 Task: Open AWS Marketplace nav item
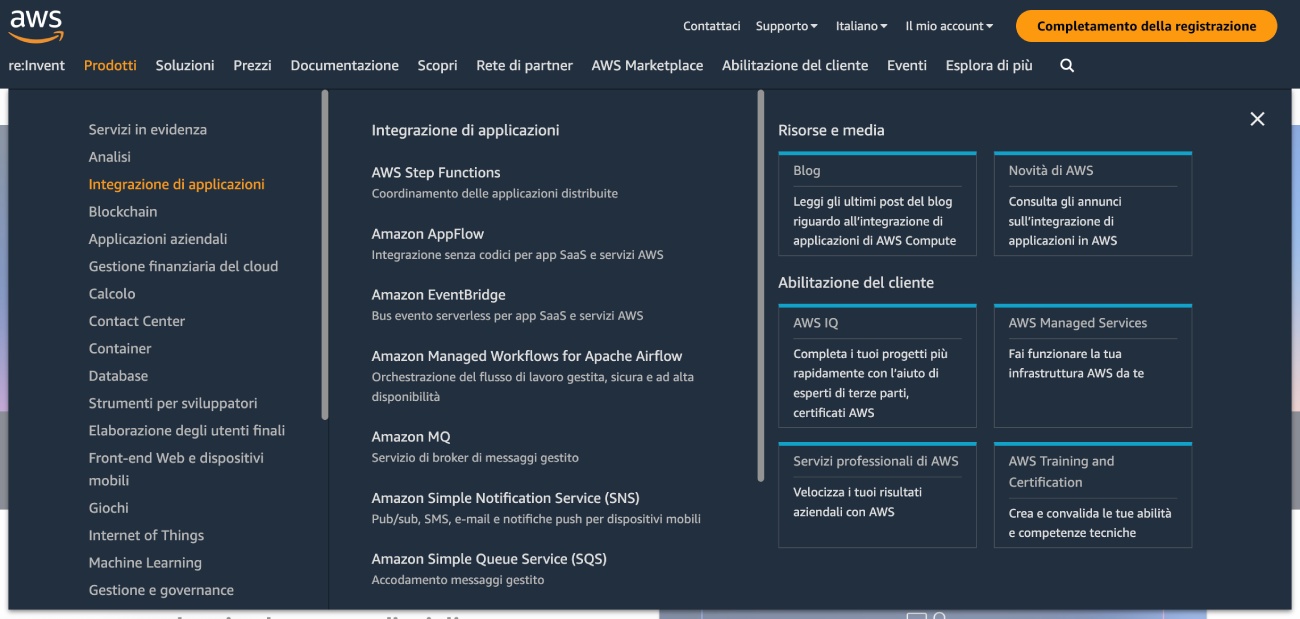coord(647,65)
